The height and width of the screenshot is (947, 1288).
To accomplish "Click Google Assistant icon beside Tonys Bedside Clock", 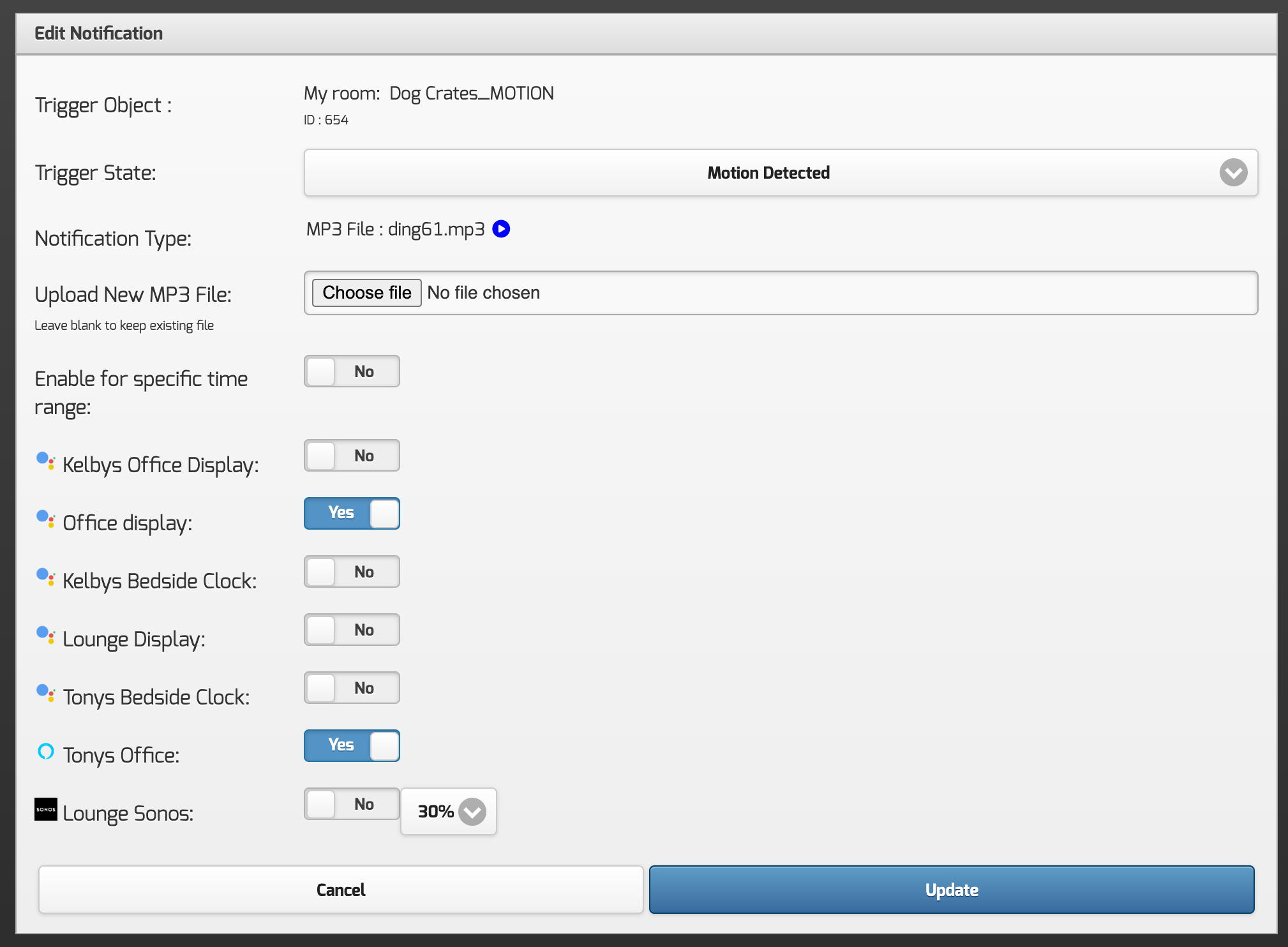I will pos(45,693).
